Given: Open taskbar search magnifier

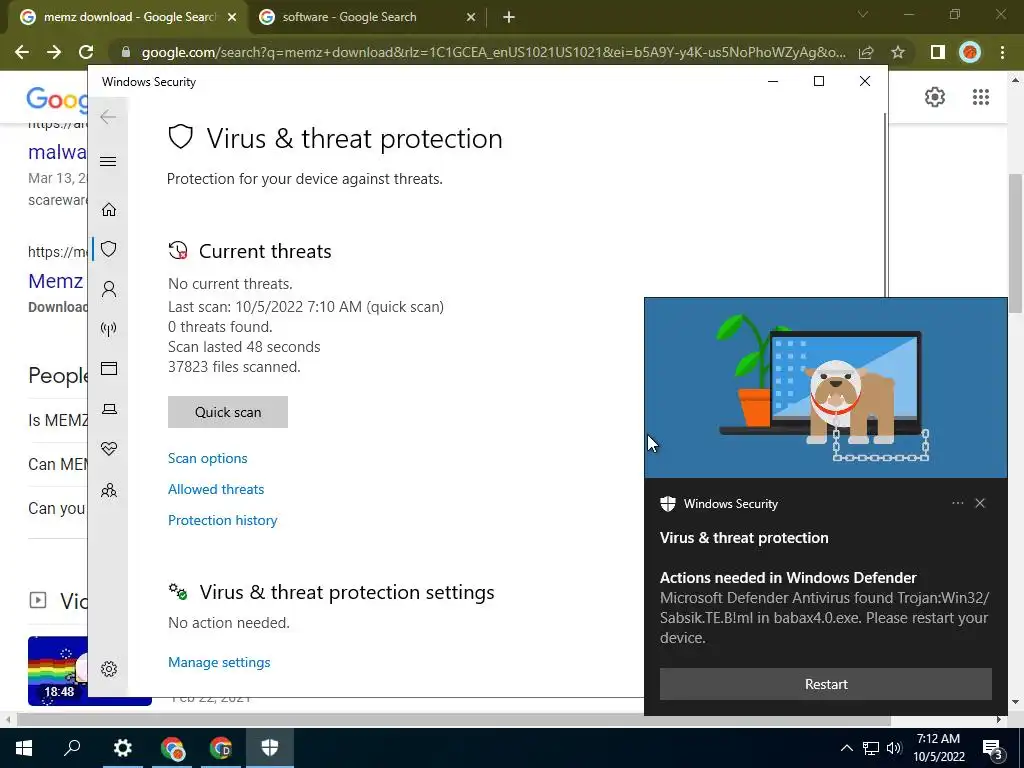Looking at the screenshot, I should 72,748.
